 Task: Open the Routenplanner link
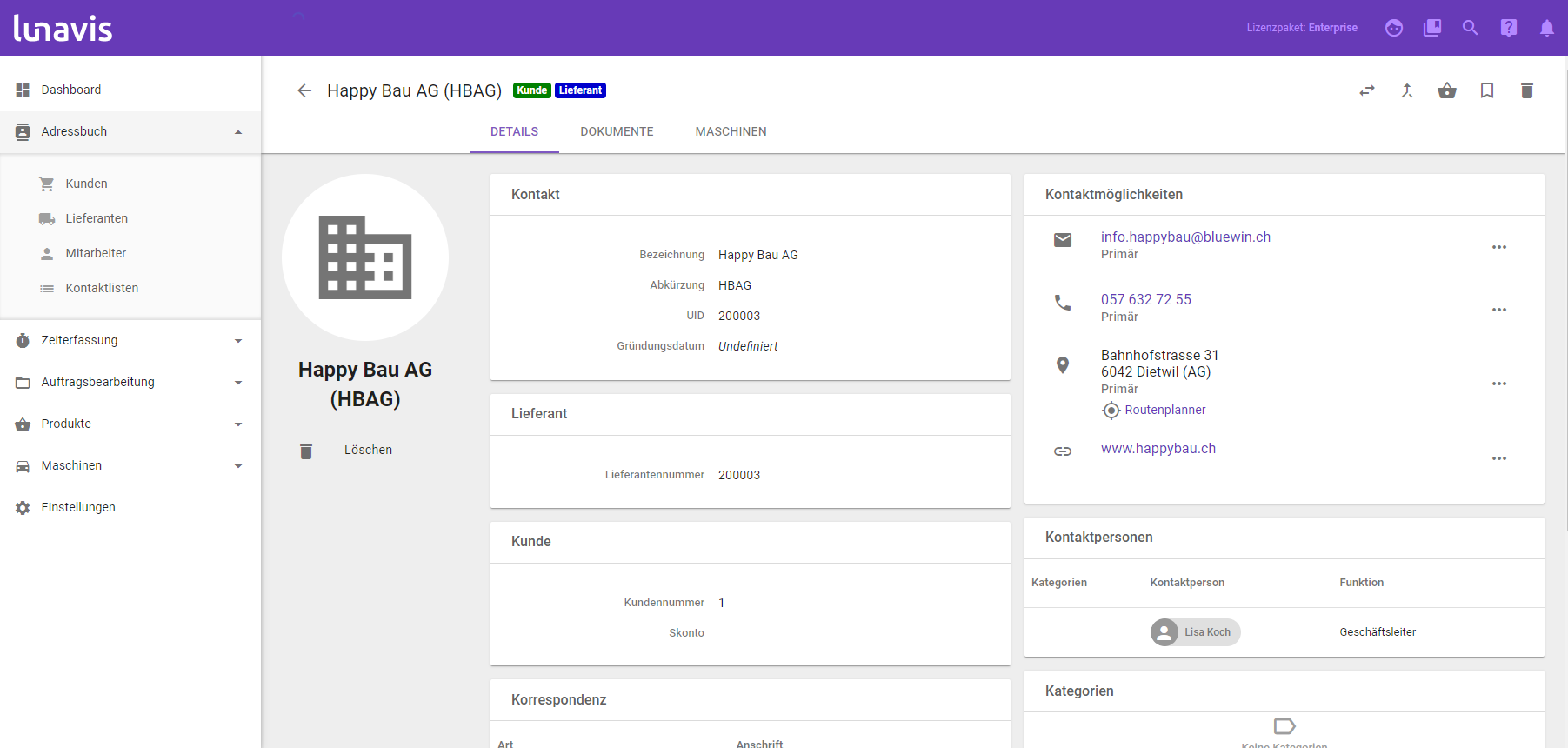pos(1164,410)
